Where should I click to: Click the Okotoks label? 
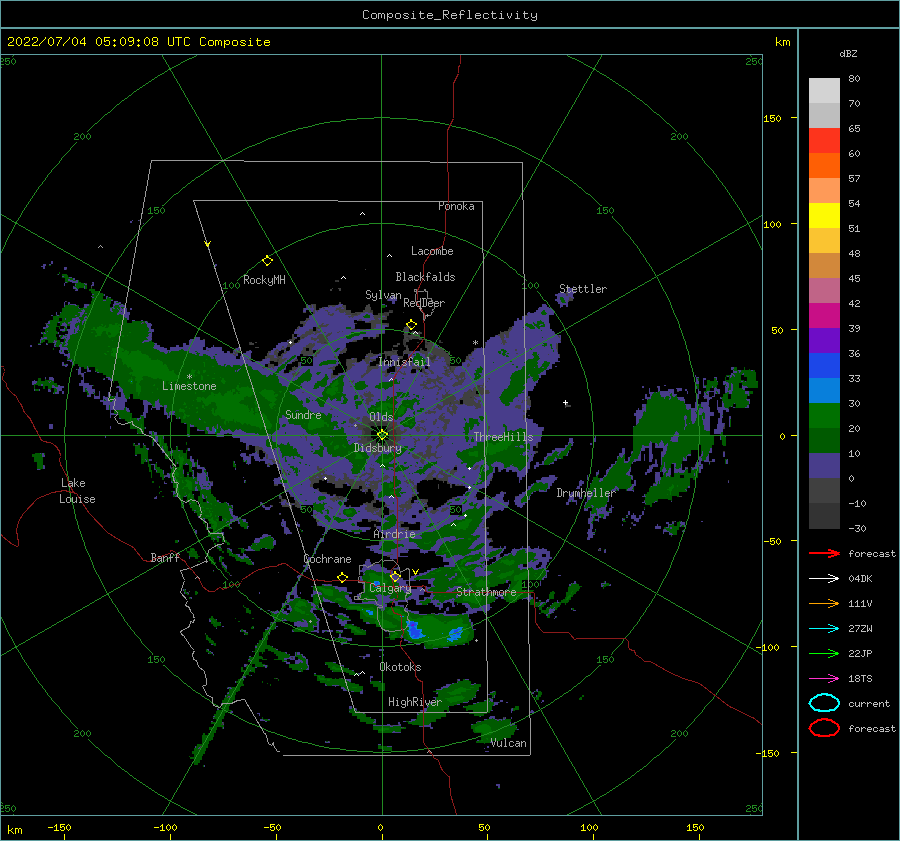pos(400,667)
